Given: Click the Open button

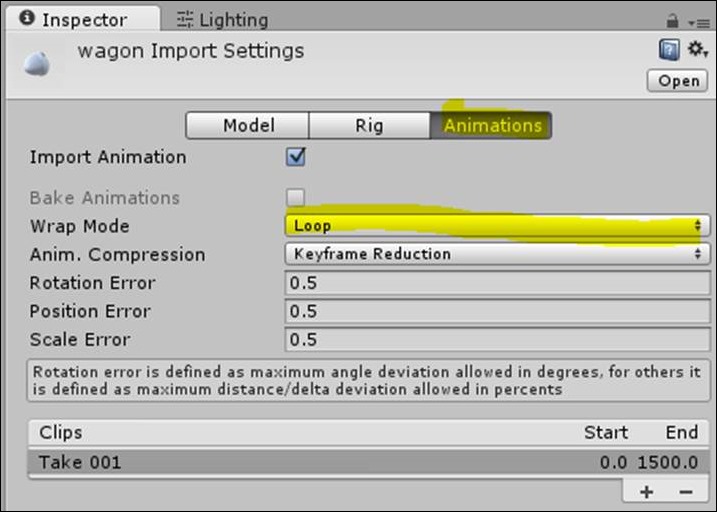Looking at the screenshot, I should tap(678, 81).
